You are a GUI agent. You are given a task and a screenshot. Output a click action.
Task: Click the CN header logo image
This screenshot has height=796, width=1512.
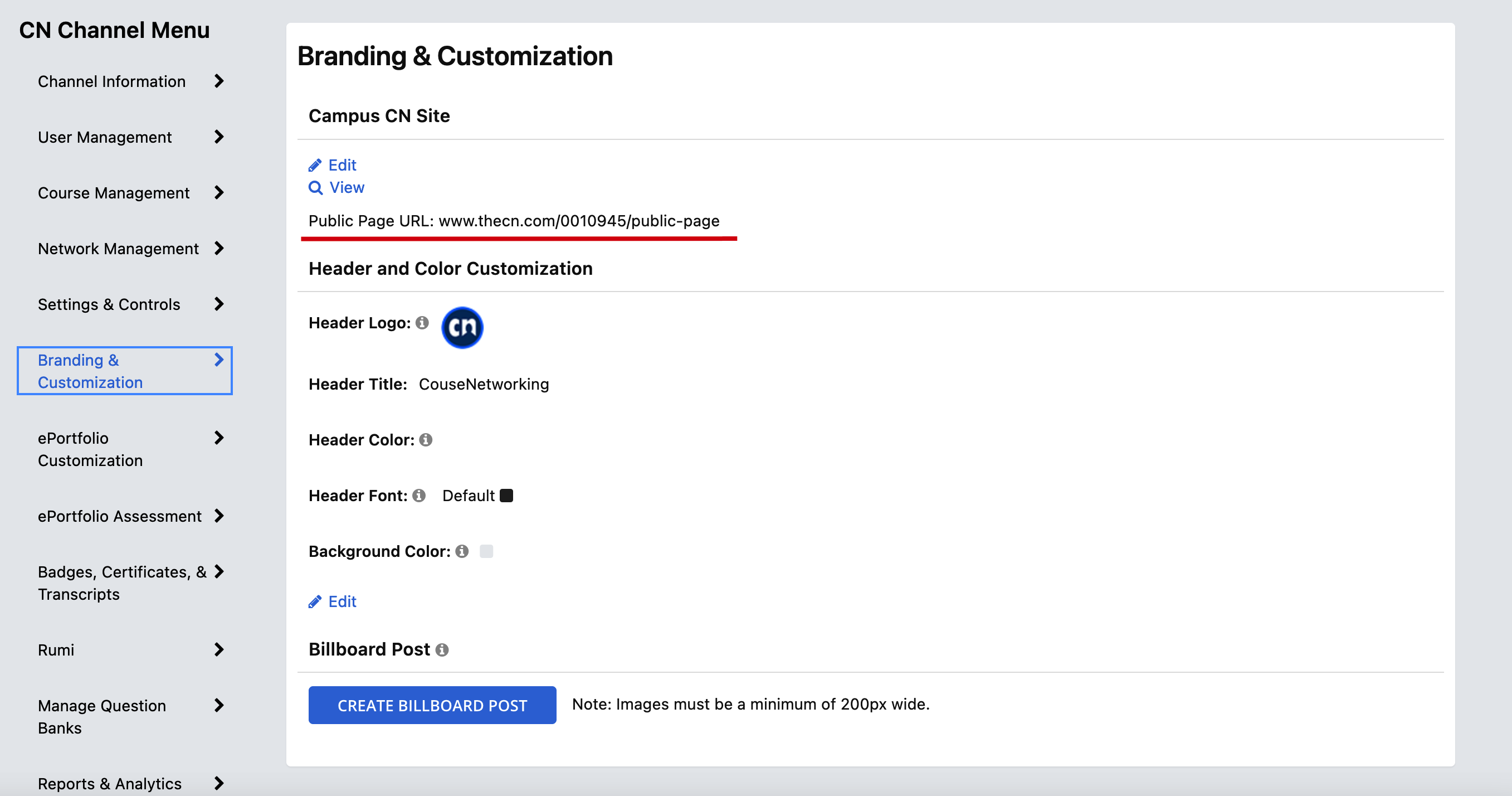point(462,328)
